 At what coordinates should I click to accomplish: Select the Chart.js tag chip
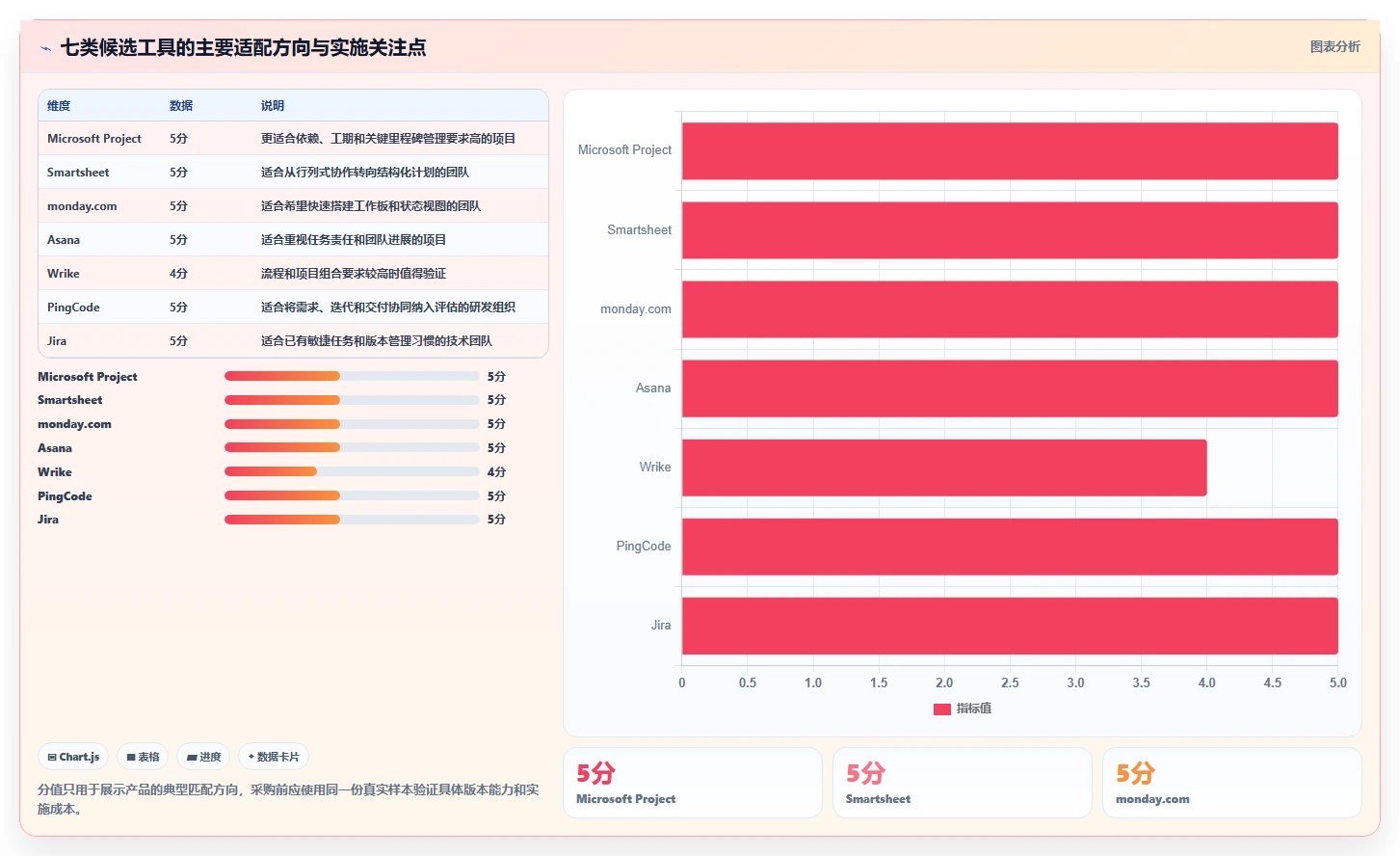click(74, 757)
